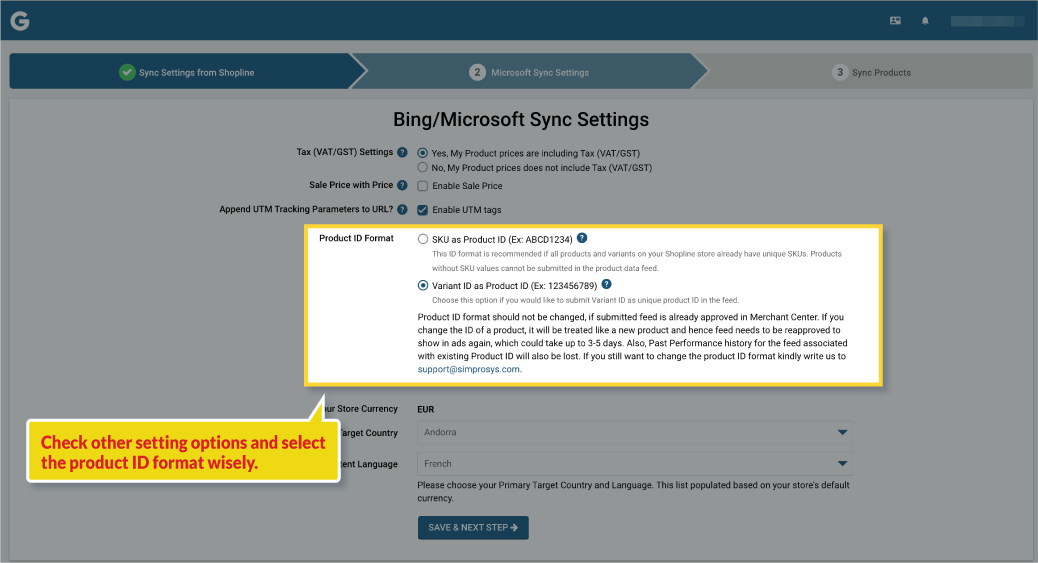Click the blurred account name in the header
1038x563 pixels.
point(986,21)
